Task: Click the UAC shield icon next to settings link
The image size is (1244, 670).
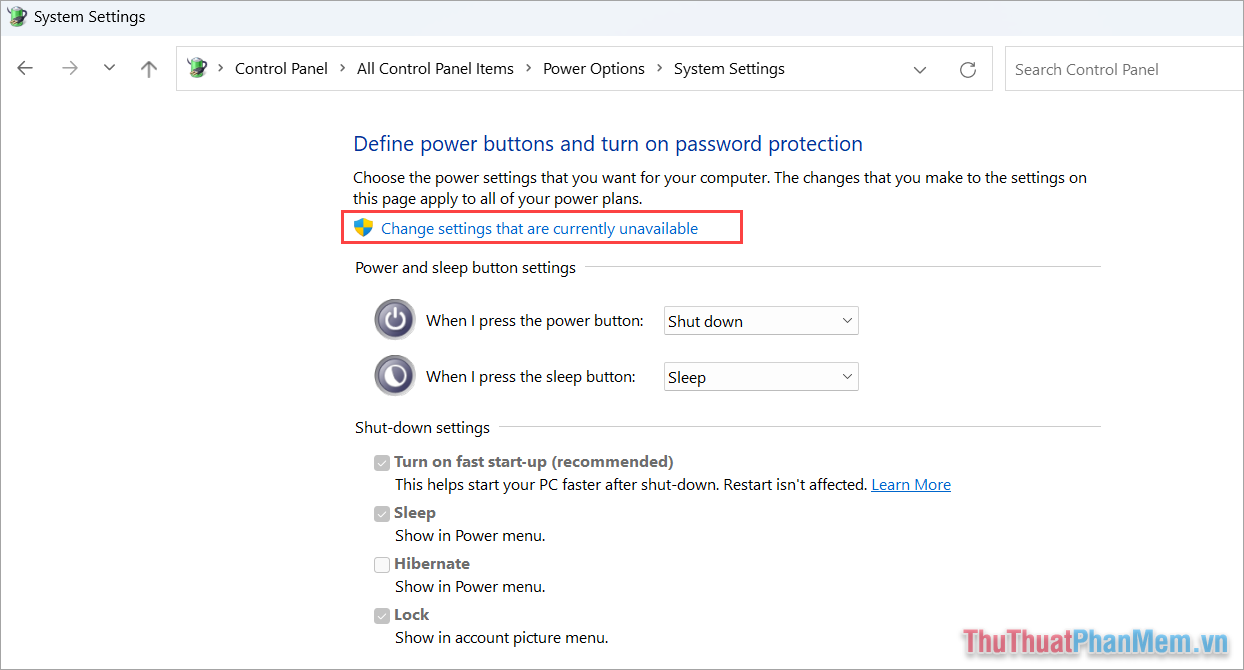Action: click(x=363, y=227)
